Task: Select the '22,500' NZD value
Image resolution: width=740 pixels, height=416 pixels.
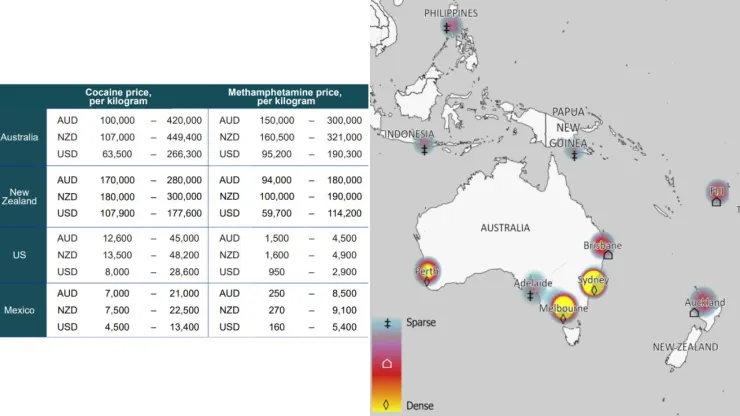Action: (x=185, y=310)
